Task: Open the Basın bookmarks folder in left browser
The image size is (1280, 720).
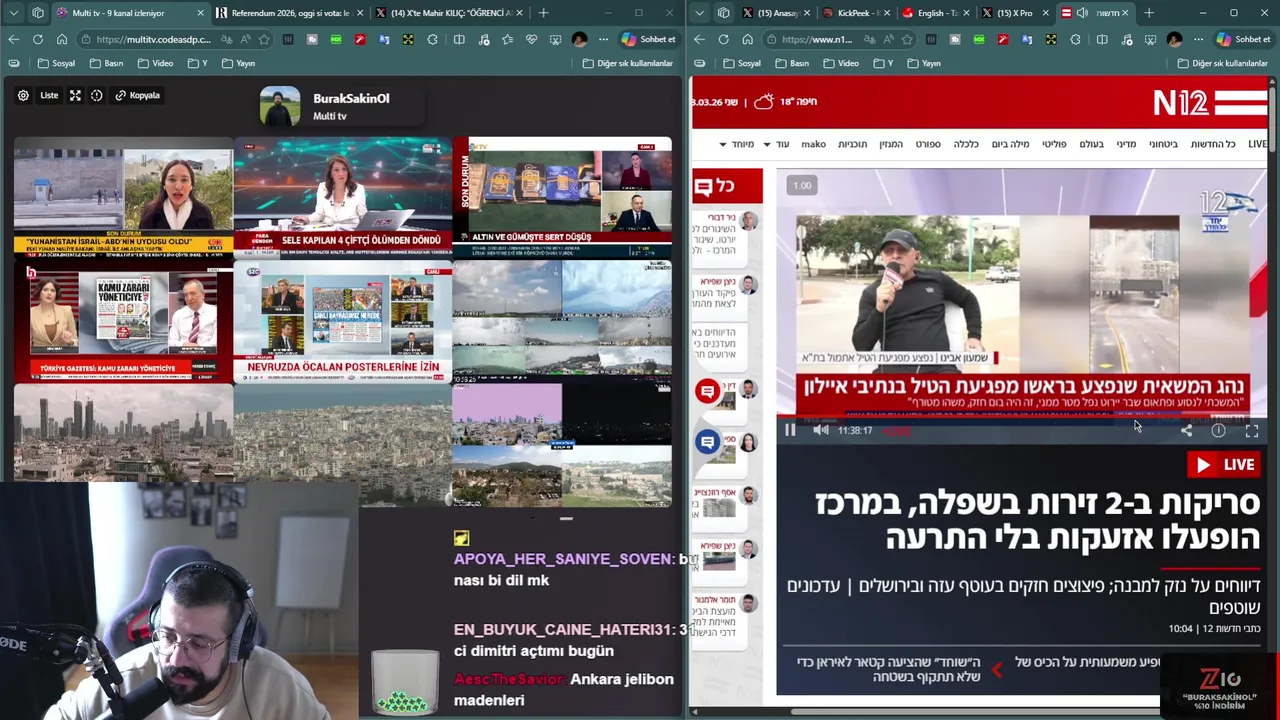Action: click(x=106, y=63)
